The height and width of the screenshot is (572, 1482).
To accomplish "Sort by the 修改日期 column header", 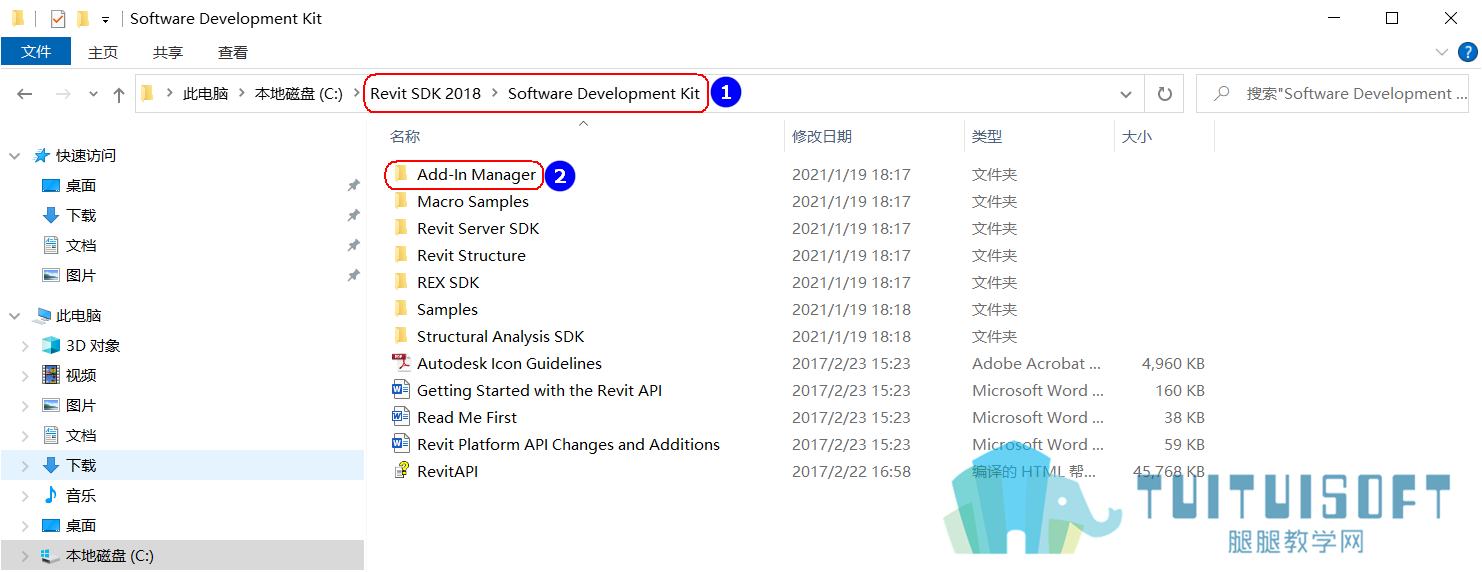I will [x=822, y=137].
